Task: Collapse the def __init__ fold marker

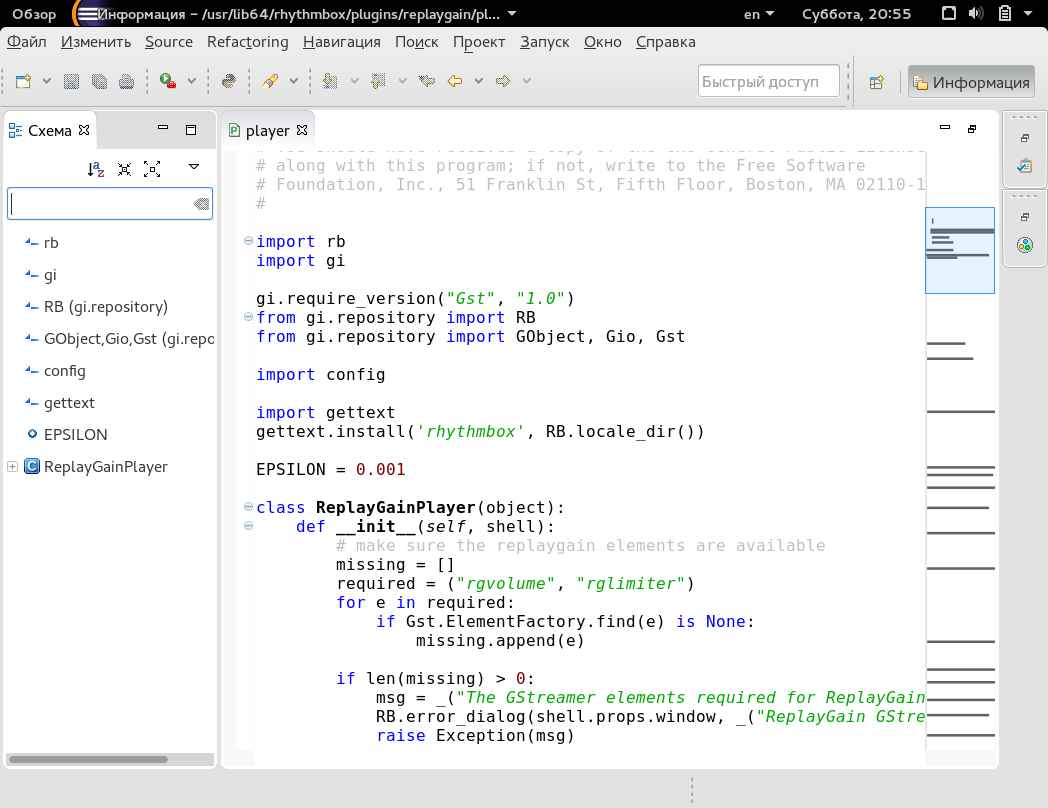Action: 249,525
